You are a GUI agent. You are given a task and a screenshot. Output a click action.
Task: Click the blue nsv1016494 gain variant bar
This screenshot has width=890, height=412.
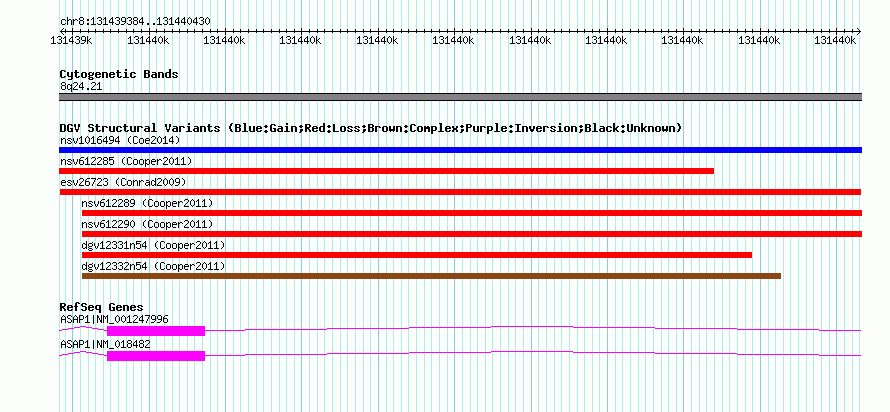point(460,150)
